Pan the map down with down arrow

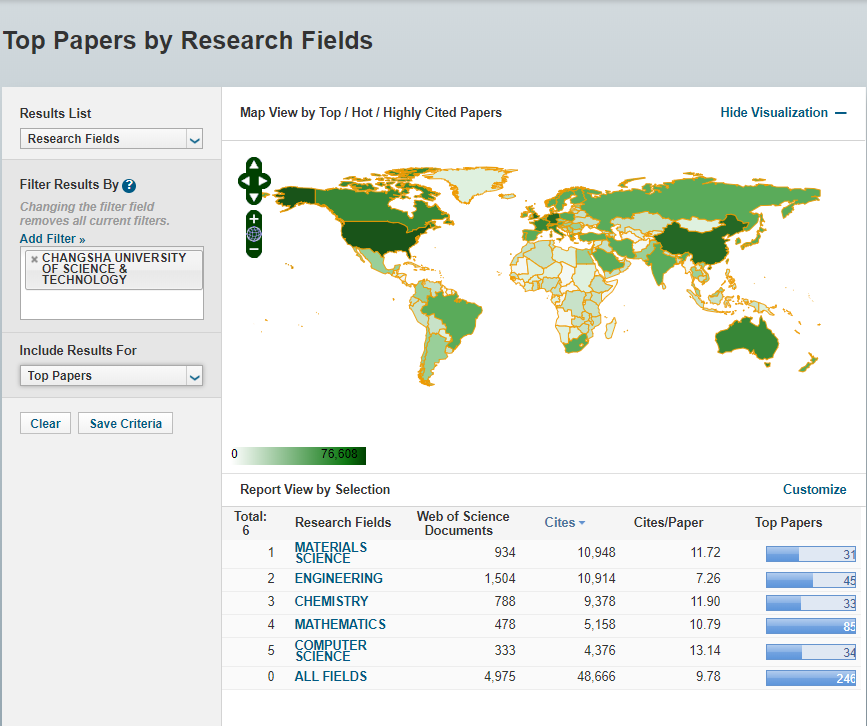pyautogui.click(x=254, y=196)
